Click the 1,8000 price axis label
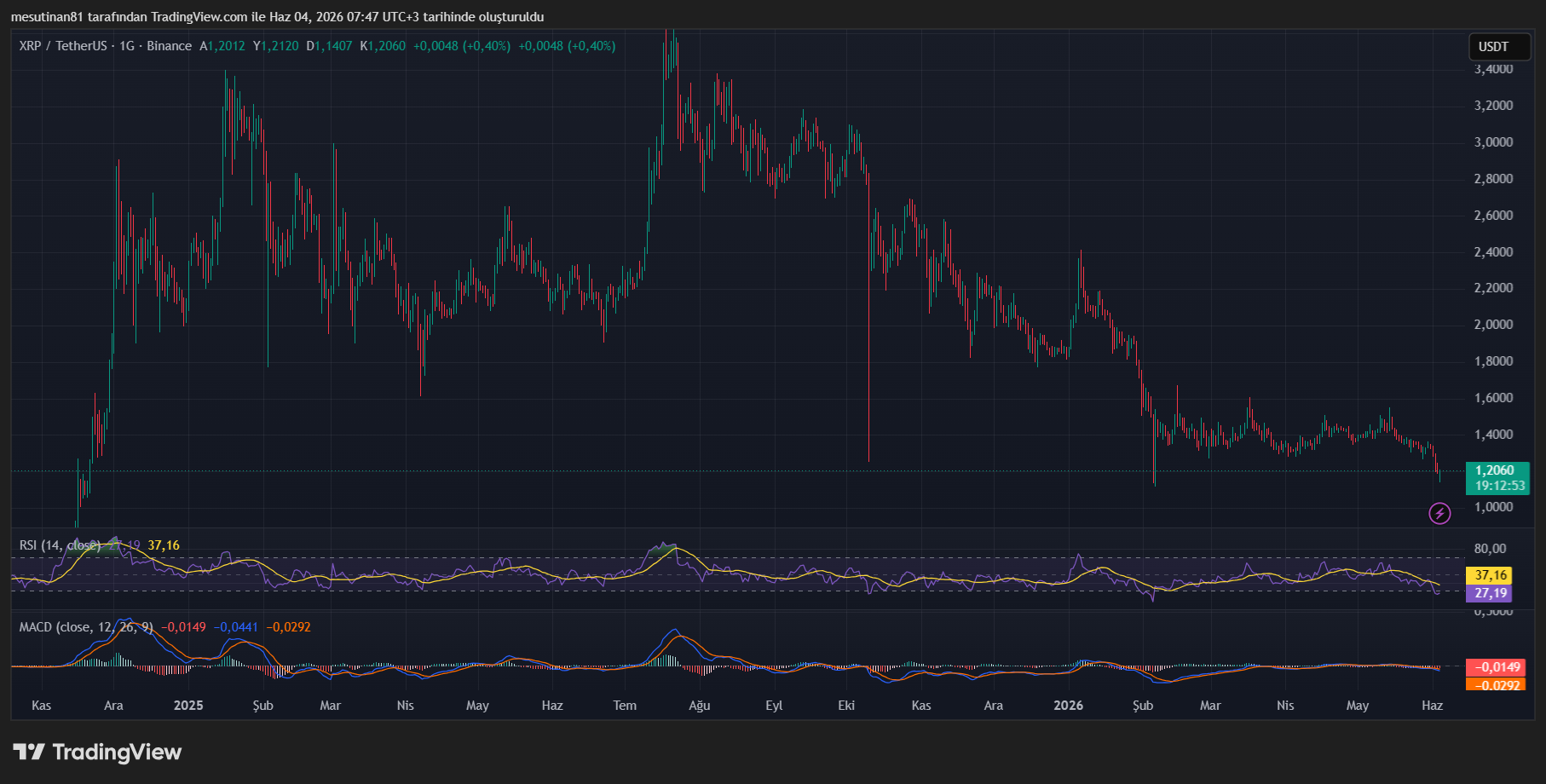The width and height of the screenshot is (1546, 784). tap(1494, 361)
